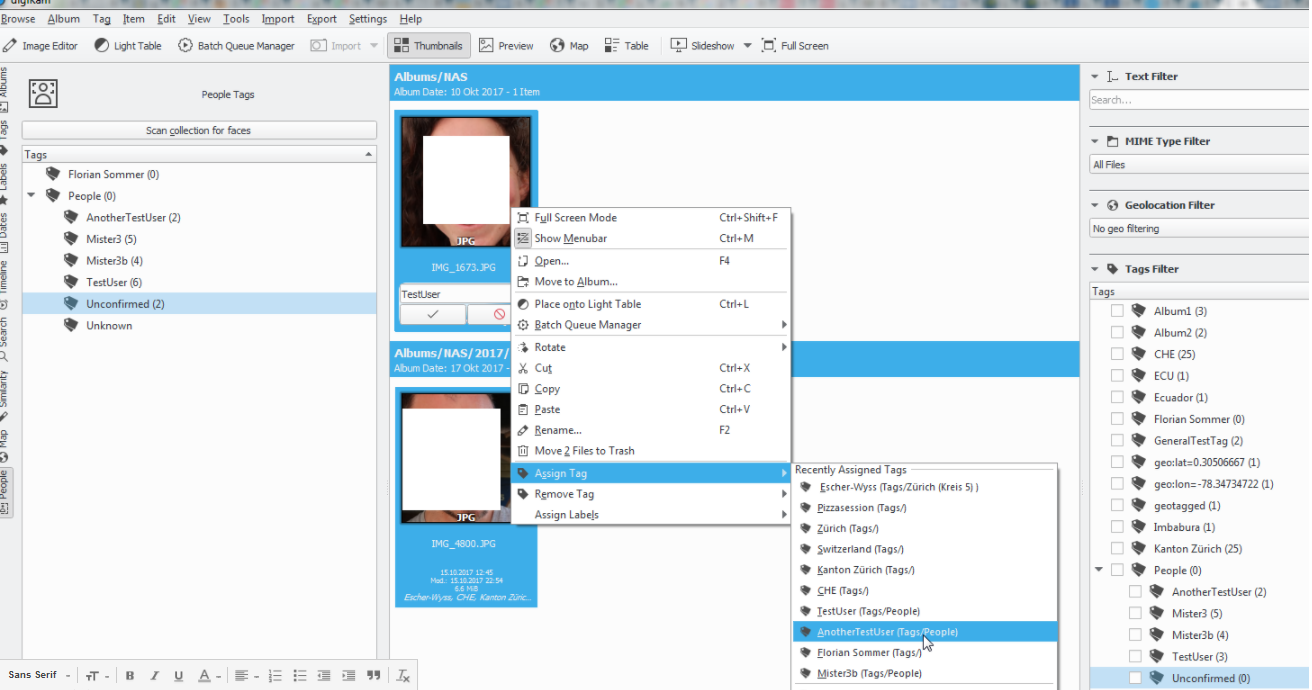The image size is (1312, 690).
Task: Switch to Map view in toolbar
Action: (569, 46)
